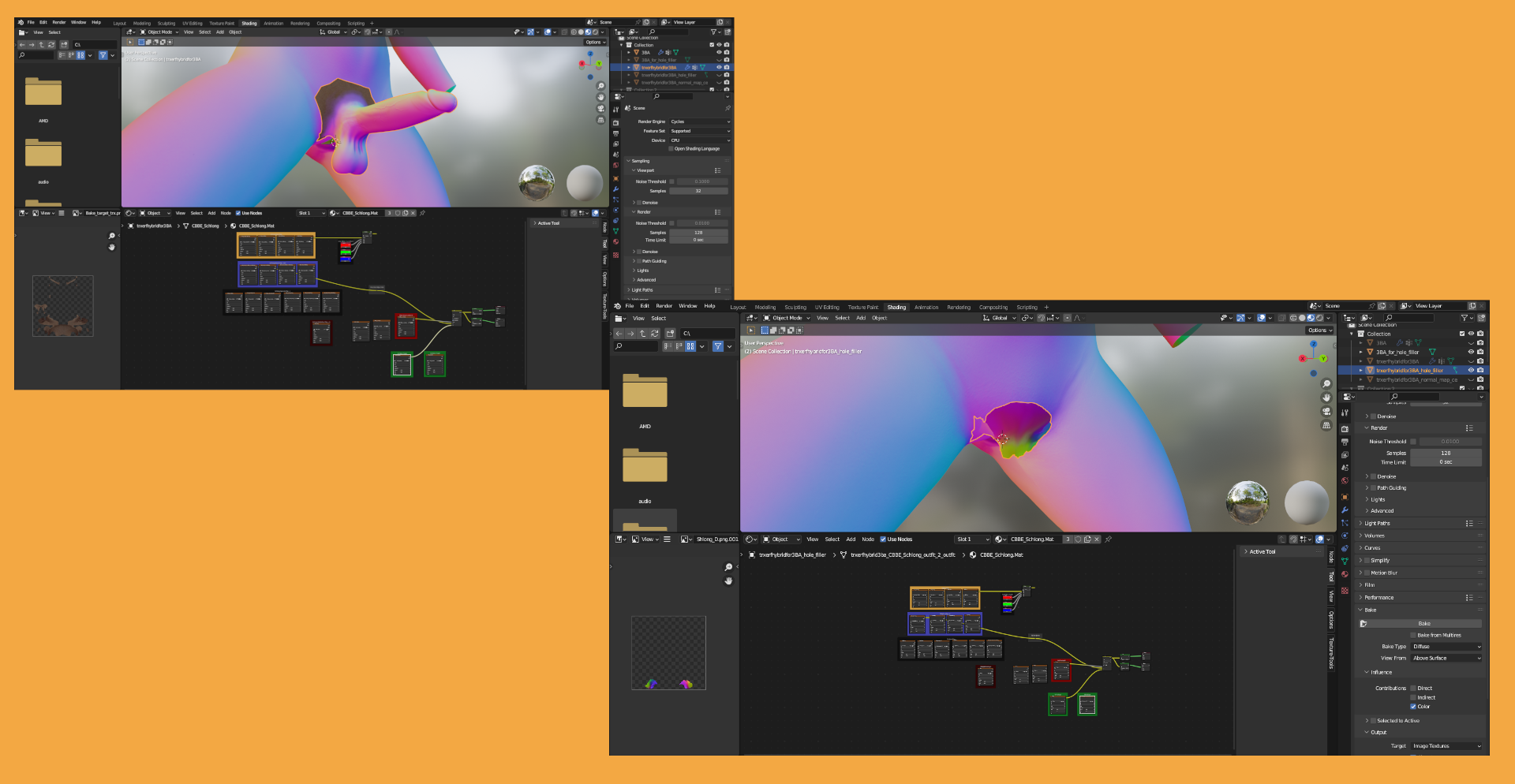
Task: Uncheck Color contribution in front window's Bake panel
Action: click(1413, 707)
